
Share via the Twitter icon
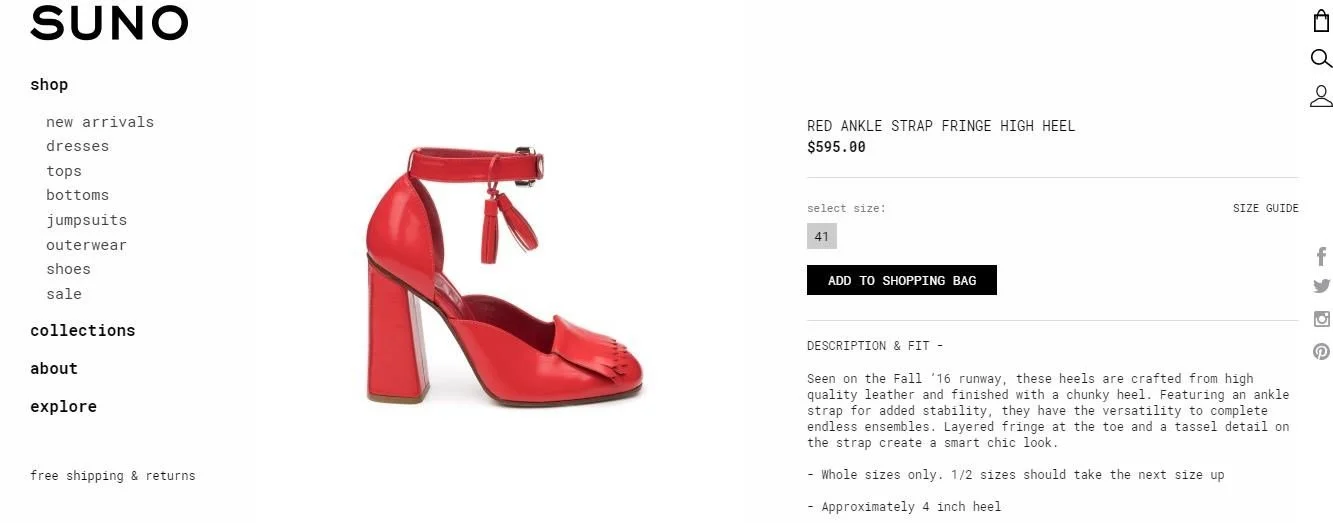click(1321, 286)
